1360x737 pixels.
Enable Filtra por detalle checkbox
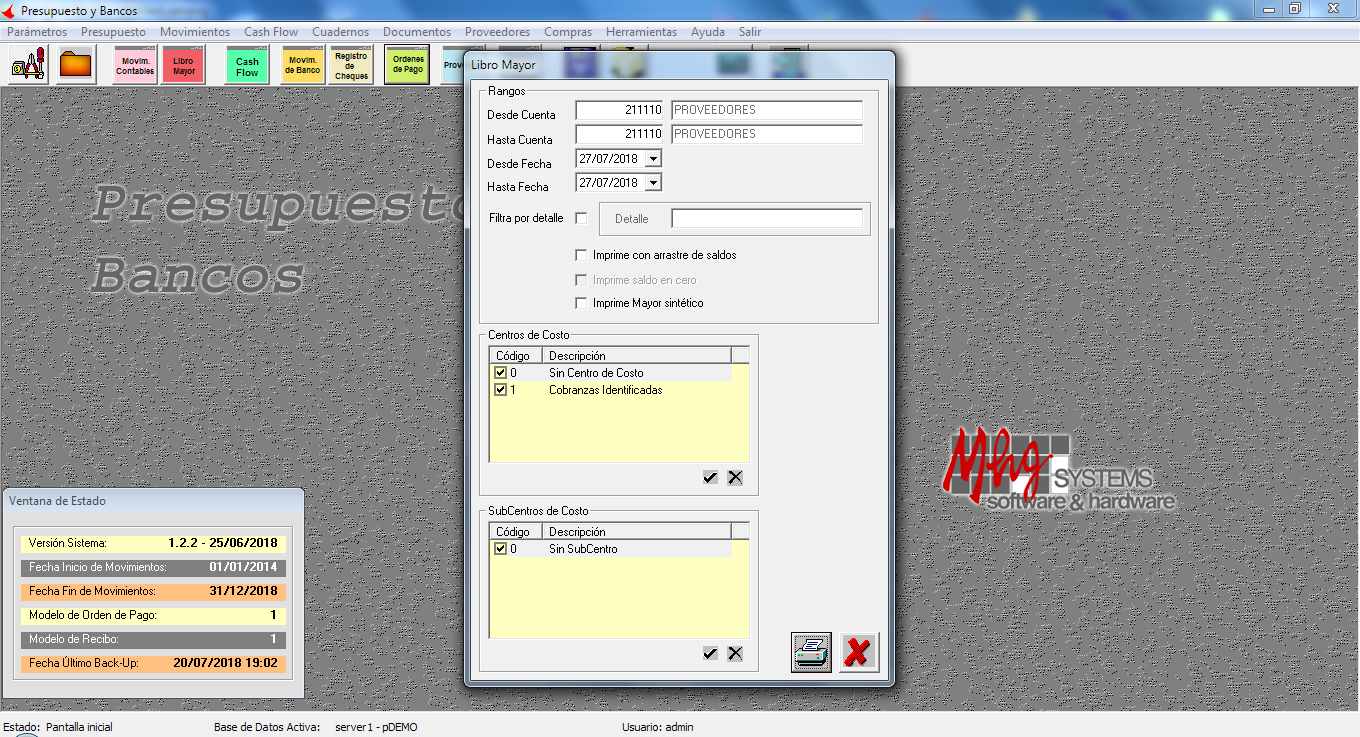(x=581, y=218)
